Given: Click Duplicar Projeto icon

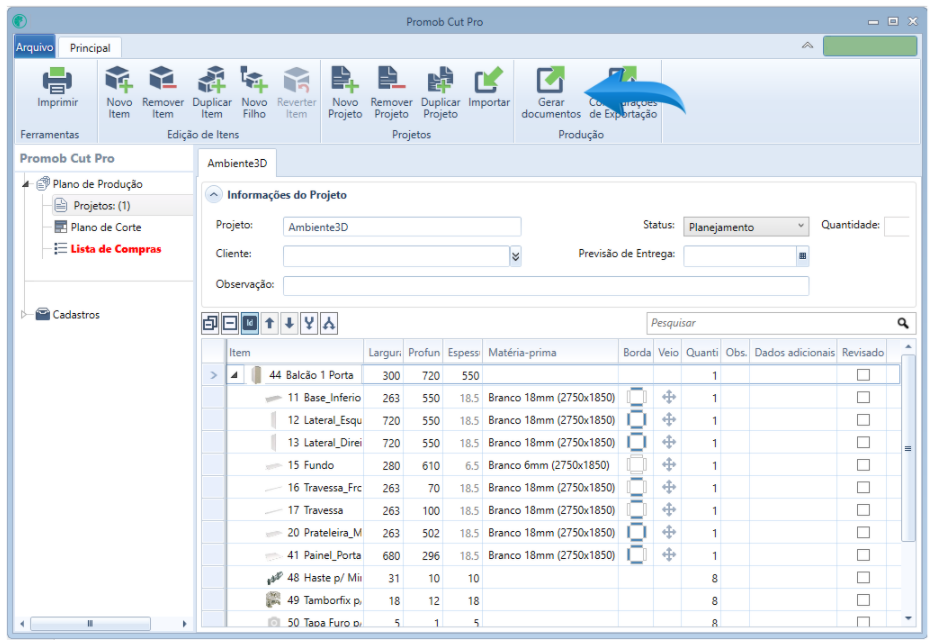Looking at the screenshot, I should pyautogui.click(x=440, y=80).
